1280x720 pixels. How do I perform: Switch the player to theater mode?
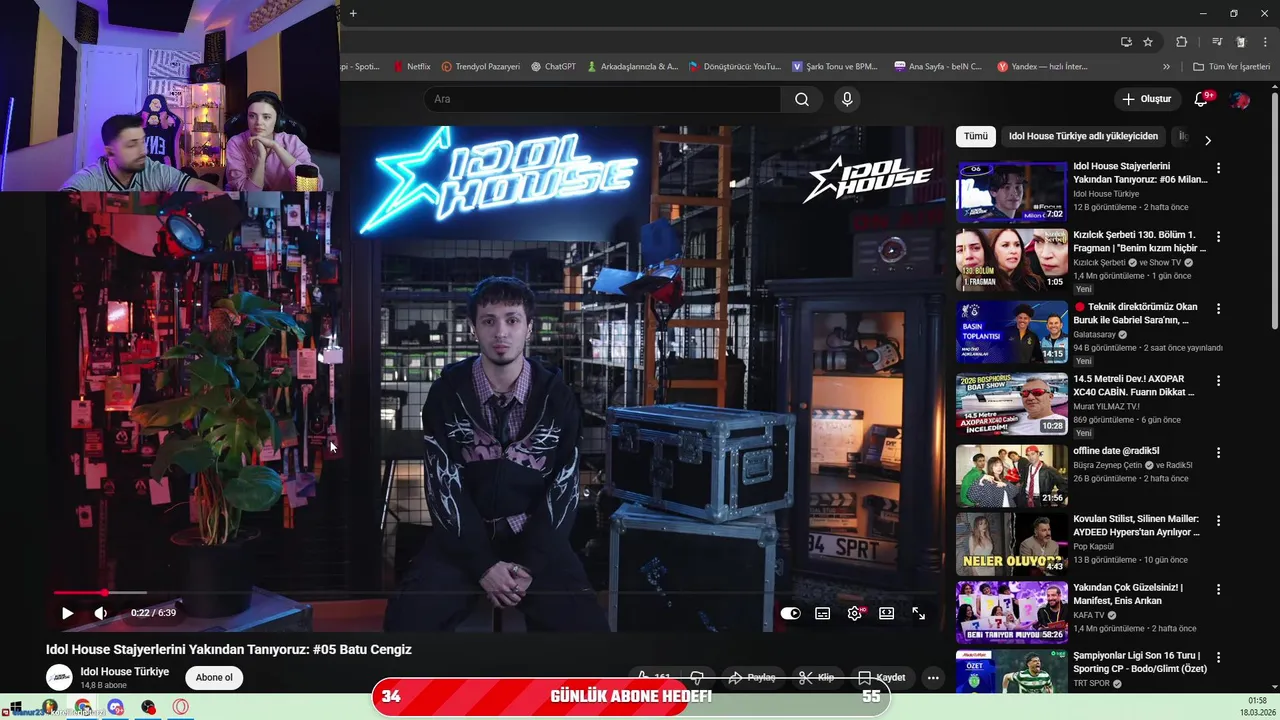pyautogui.click(x=886, y=614)
